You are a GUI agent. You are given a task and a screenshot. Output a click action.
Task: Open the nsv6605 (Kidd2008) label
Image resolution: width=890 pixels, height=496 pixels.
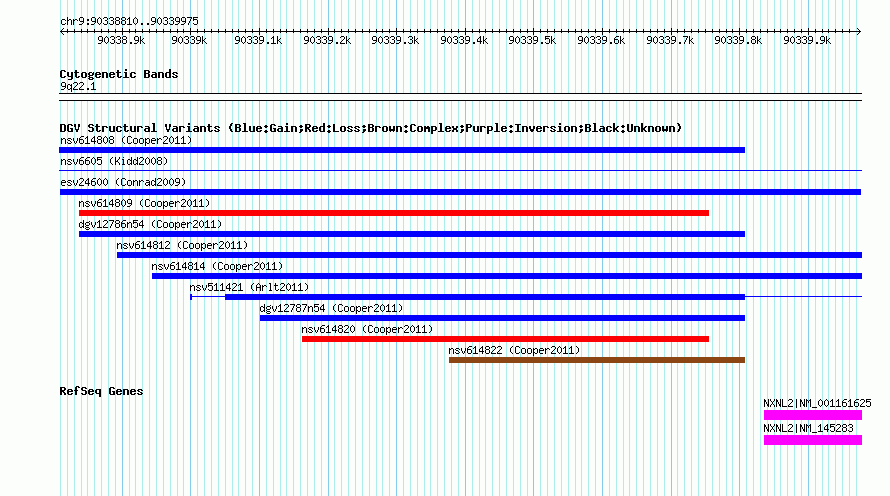click(114, 161)
